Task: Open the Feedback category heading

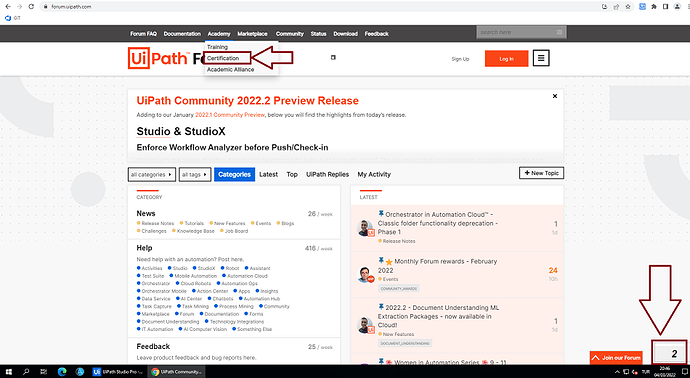Action: (x=153, y=346)
